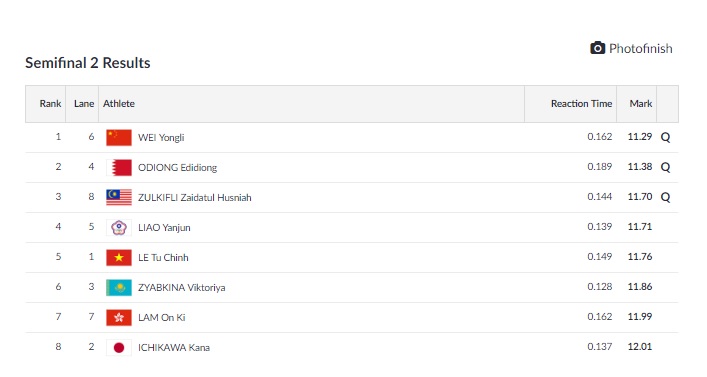Click Japan flag next to ICHIKAWA Kana
This screenshot has width=707, height=377.
(119, 347)
